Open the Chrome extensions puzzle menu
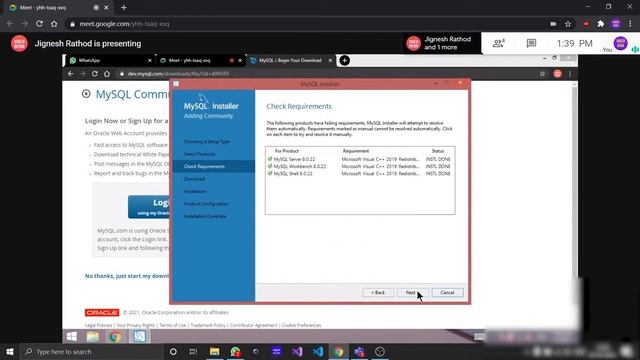The image size is (640, 360). (600, 24)
